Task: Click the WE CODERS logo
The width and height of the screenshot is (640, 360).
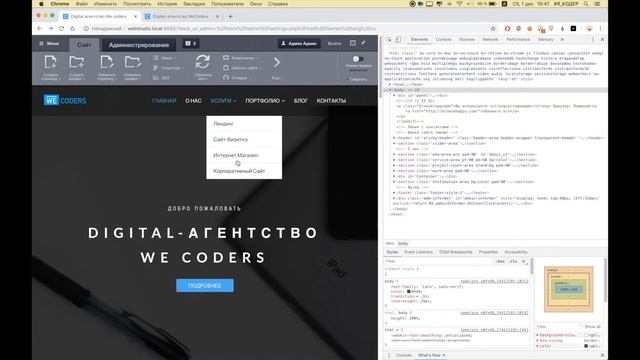Action: [65, 100]
